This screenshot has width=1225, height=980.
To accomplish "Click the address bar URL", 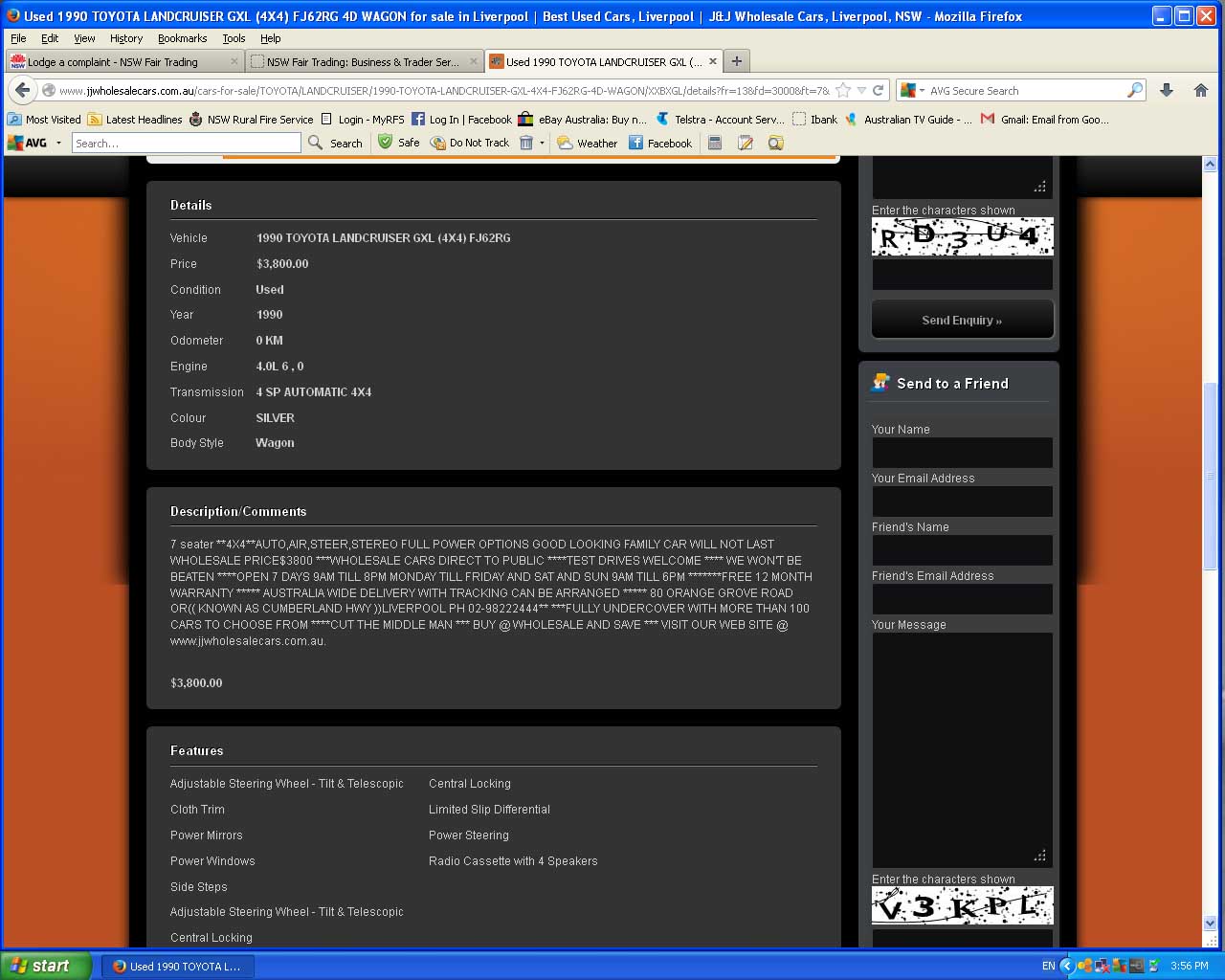I will coord(443,90).
